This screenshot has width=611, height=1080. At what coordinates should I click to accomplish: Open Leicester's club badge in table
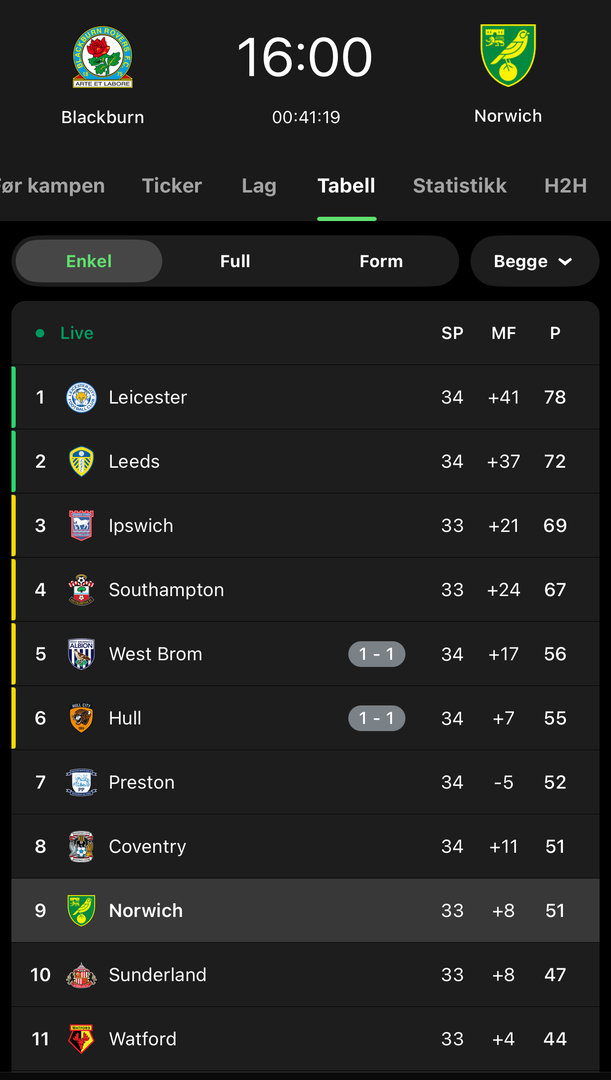click(x=81, y=397)
